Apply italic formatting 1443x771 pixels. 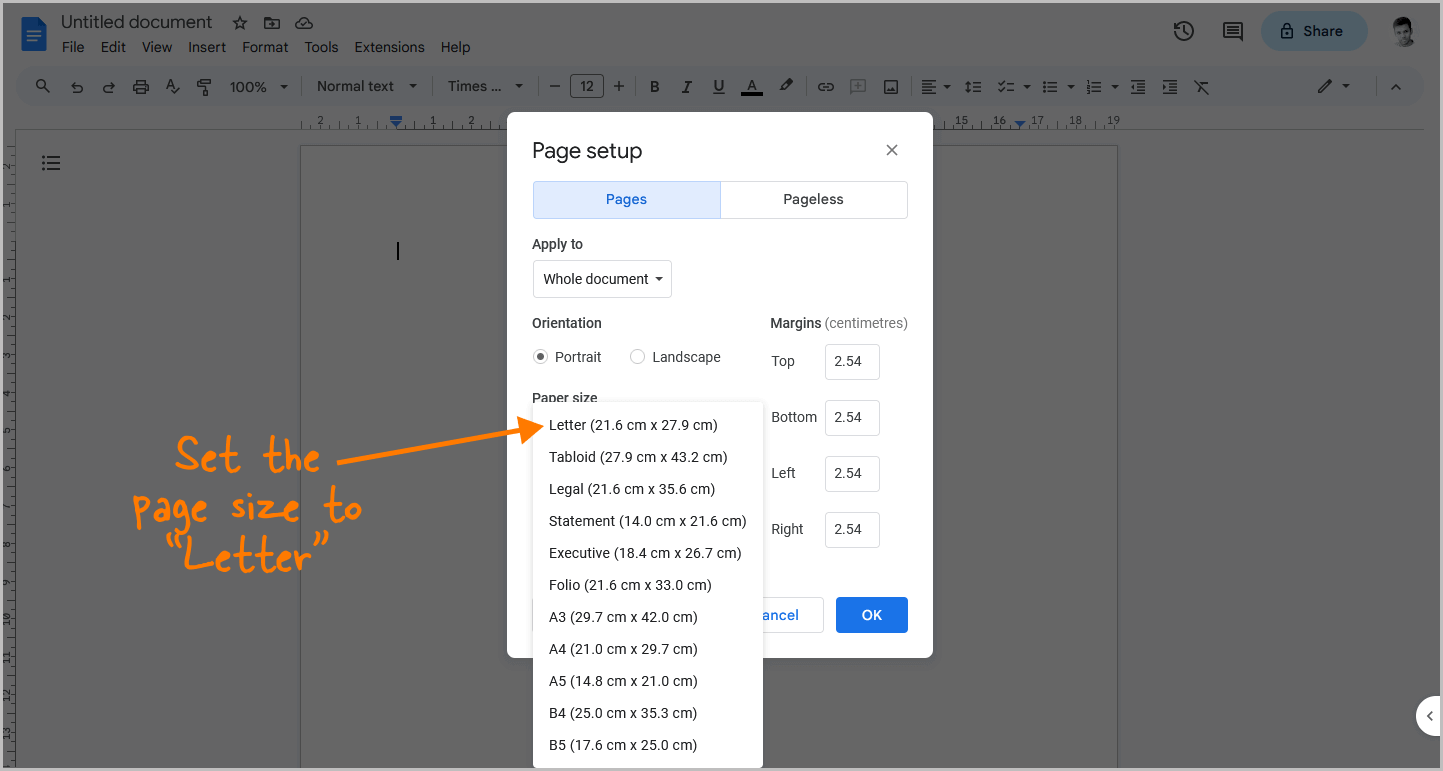click(687, 86)
